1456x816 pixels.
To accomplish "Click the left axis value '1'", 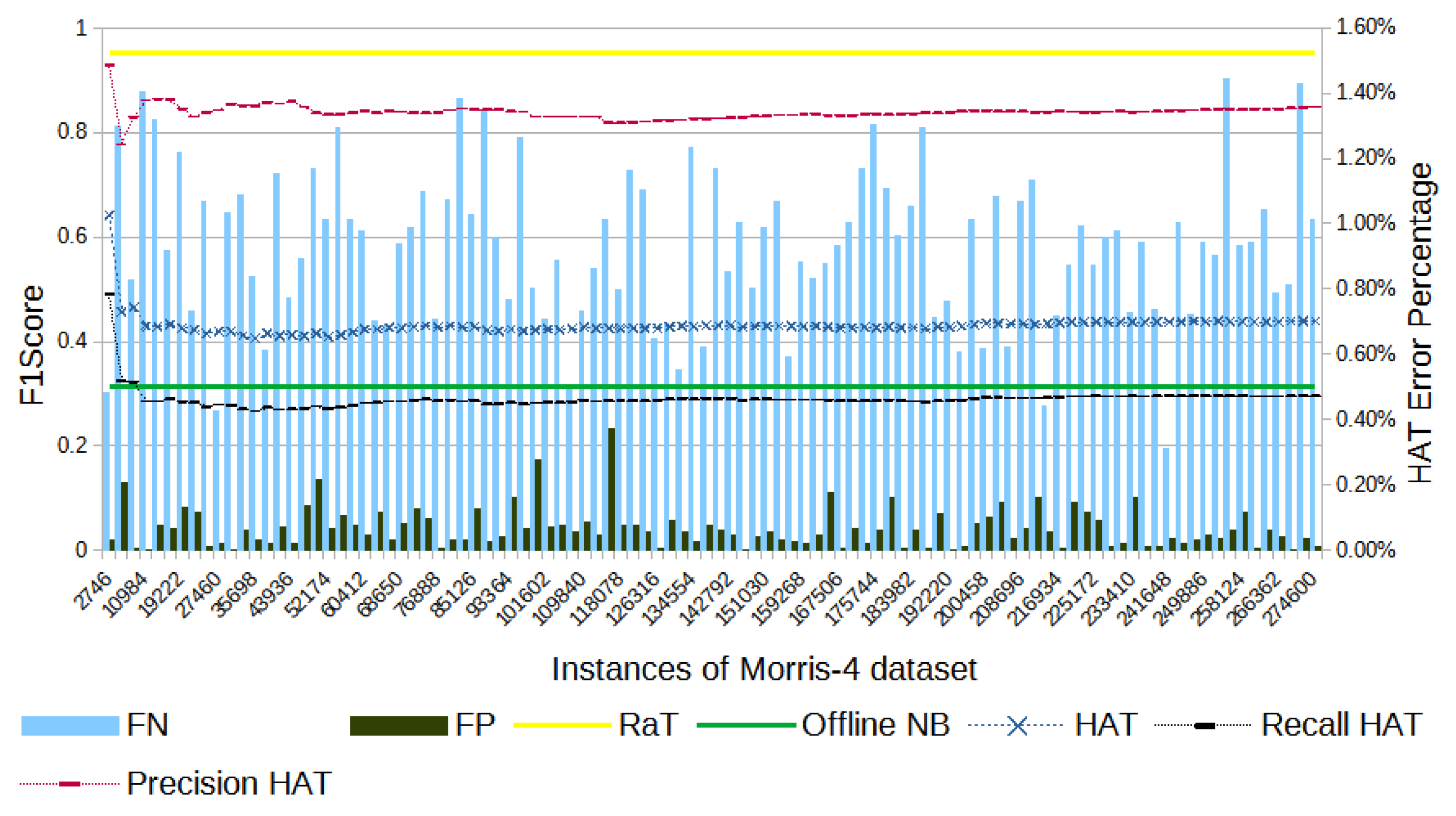I will (x=82, y=28).
